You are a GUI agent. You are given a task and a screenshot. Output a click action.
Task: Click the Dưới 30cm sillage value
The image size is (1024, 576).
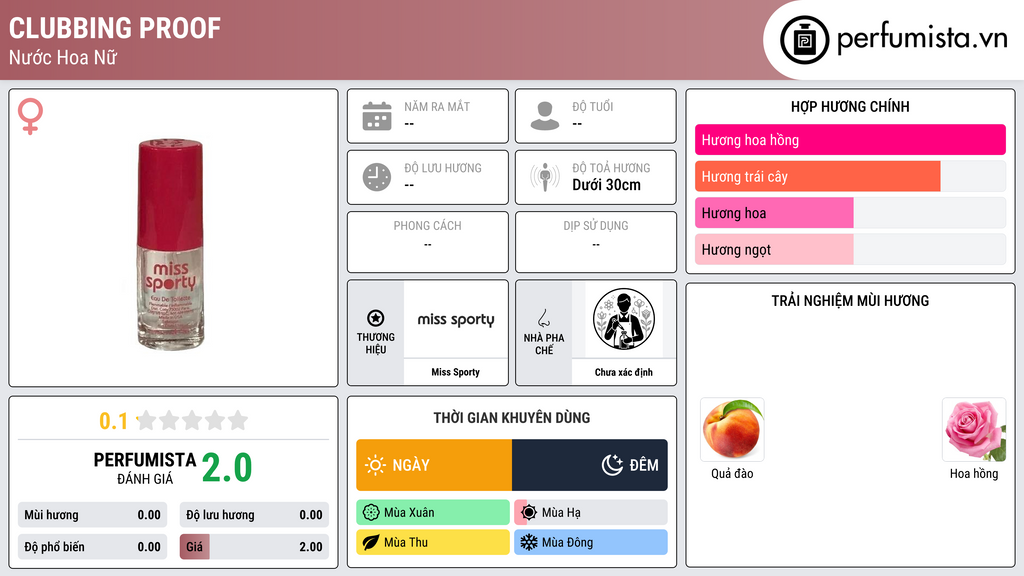[607, 185]
